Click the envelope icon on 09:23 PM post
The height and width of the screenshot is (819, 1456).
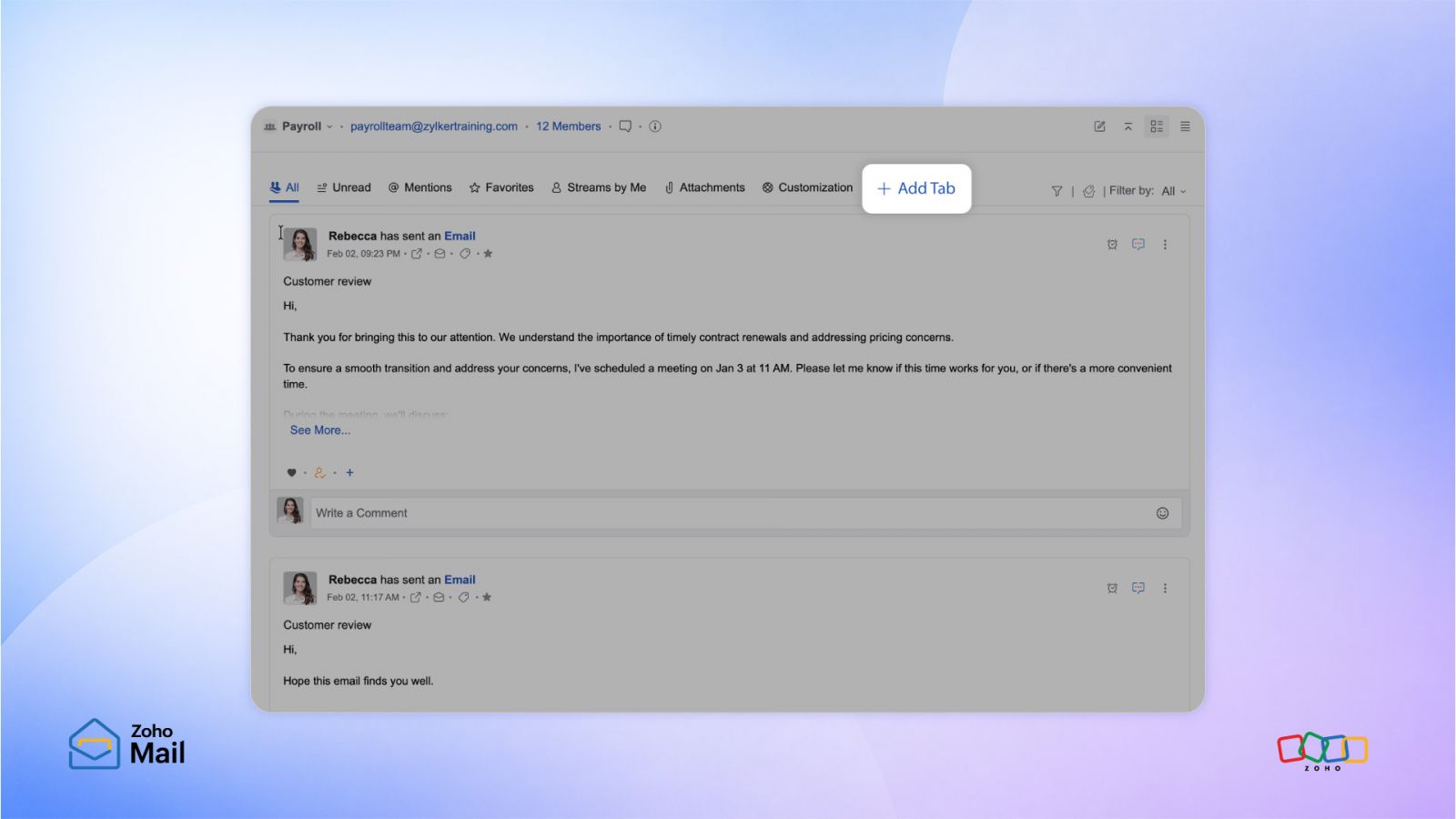(x=440, y=254)
